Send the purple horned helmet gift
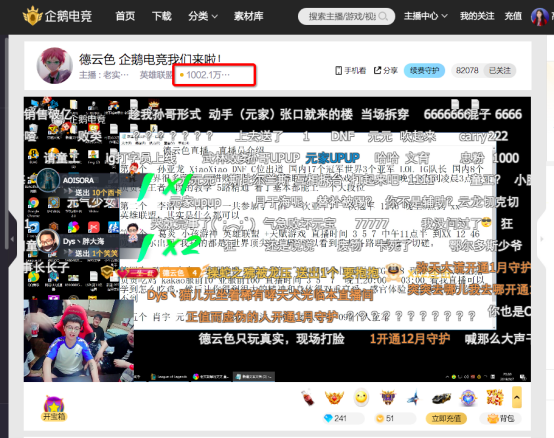 (388, 398)
